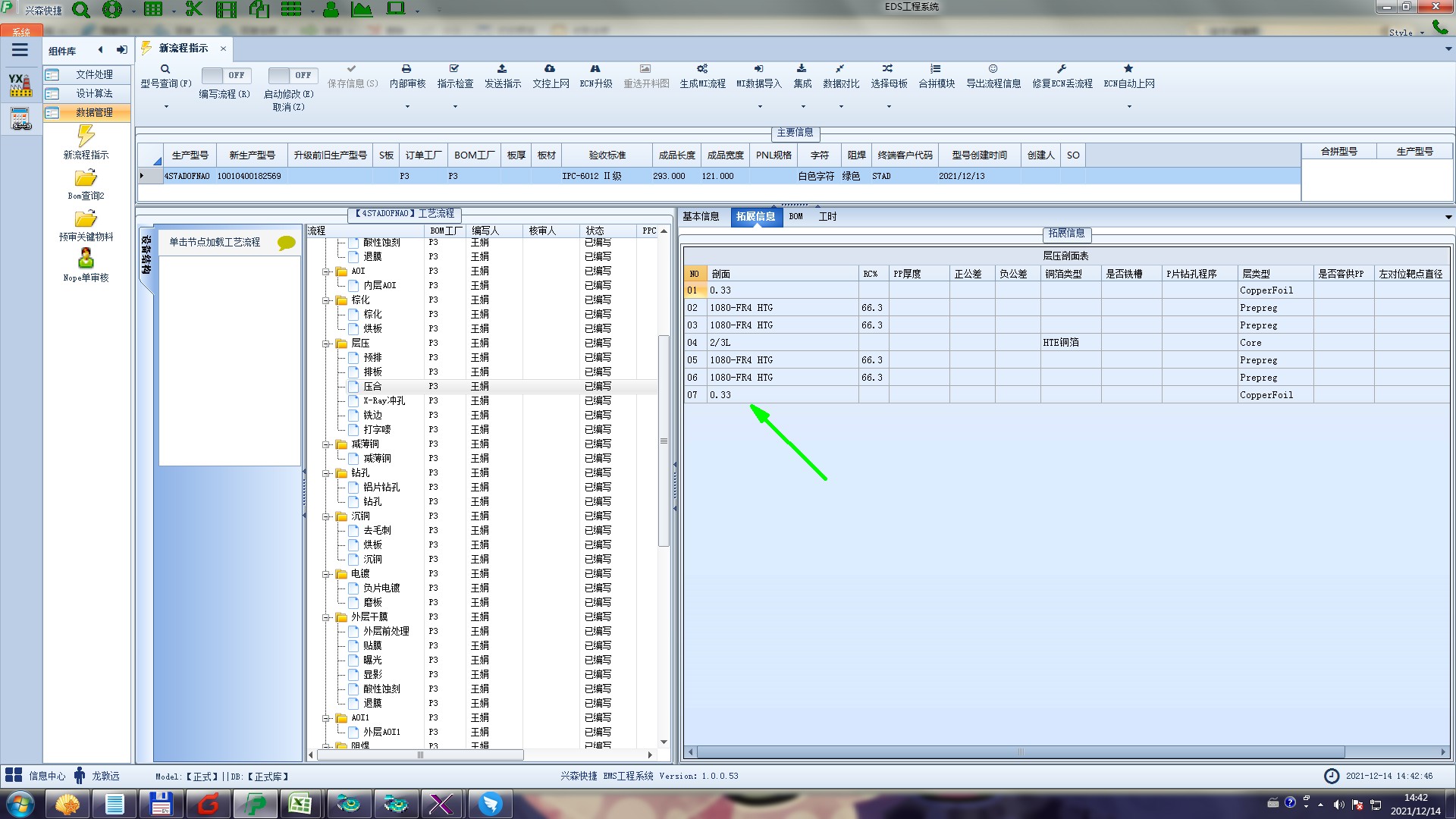
Task: Click the process tree vertical scrollbar
Action: [x=664, y=441]
